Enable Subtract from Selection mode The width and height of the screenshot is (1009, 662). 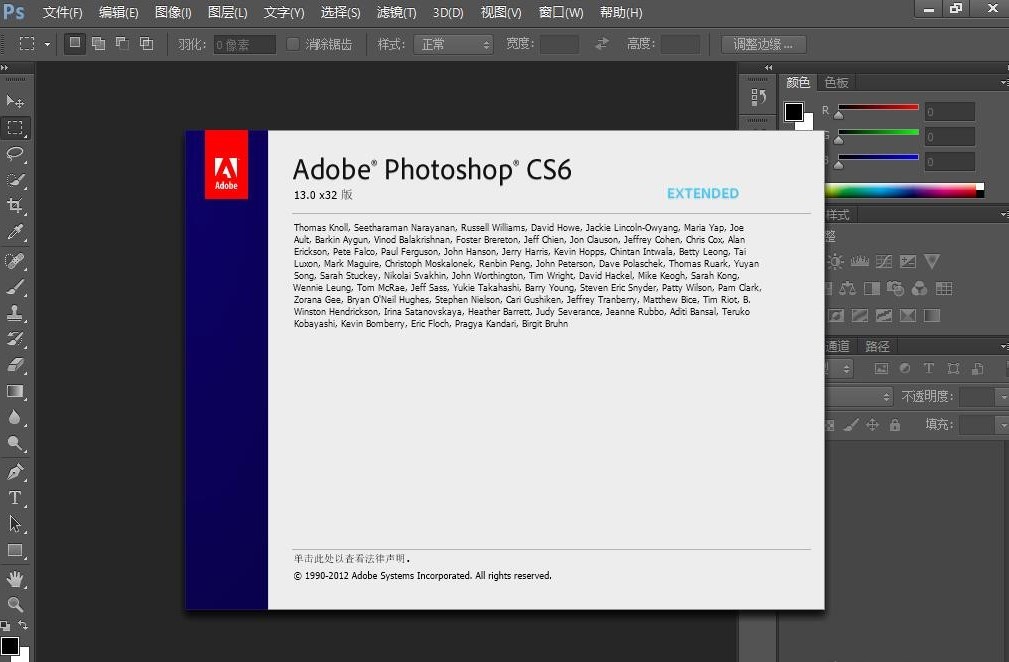122,44
